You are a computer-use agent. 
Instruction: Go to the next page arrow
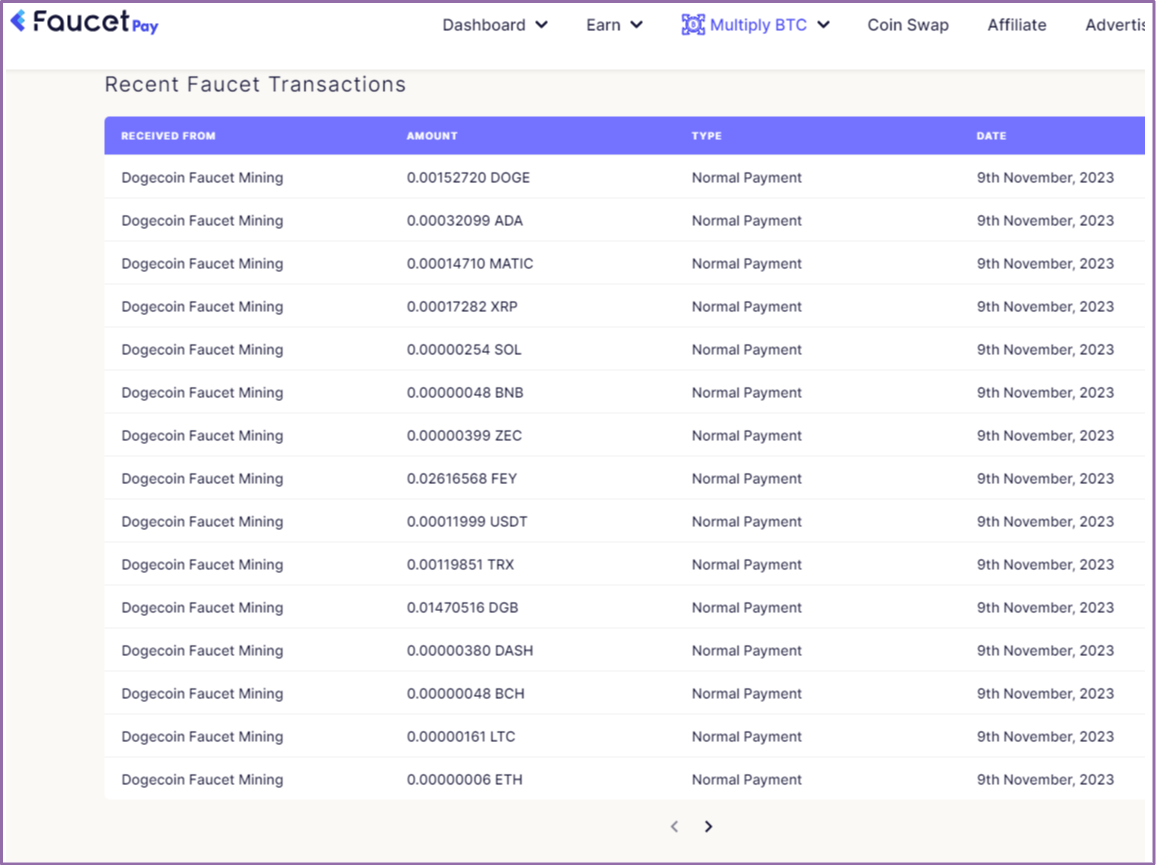click(x=708, y=827)
